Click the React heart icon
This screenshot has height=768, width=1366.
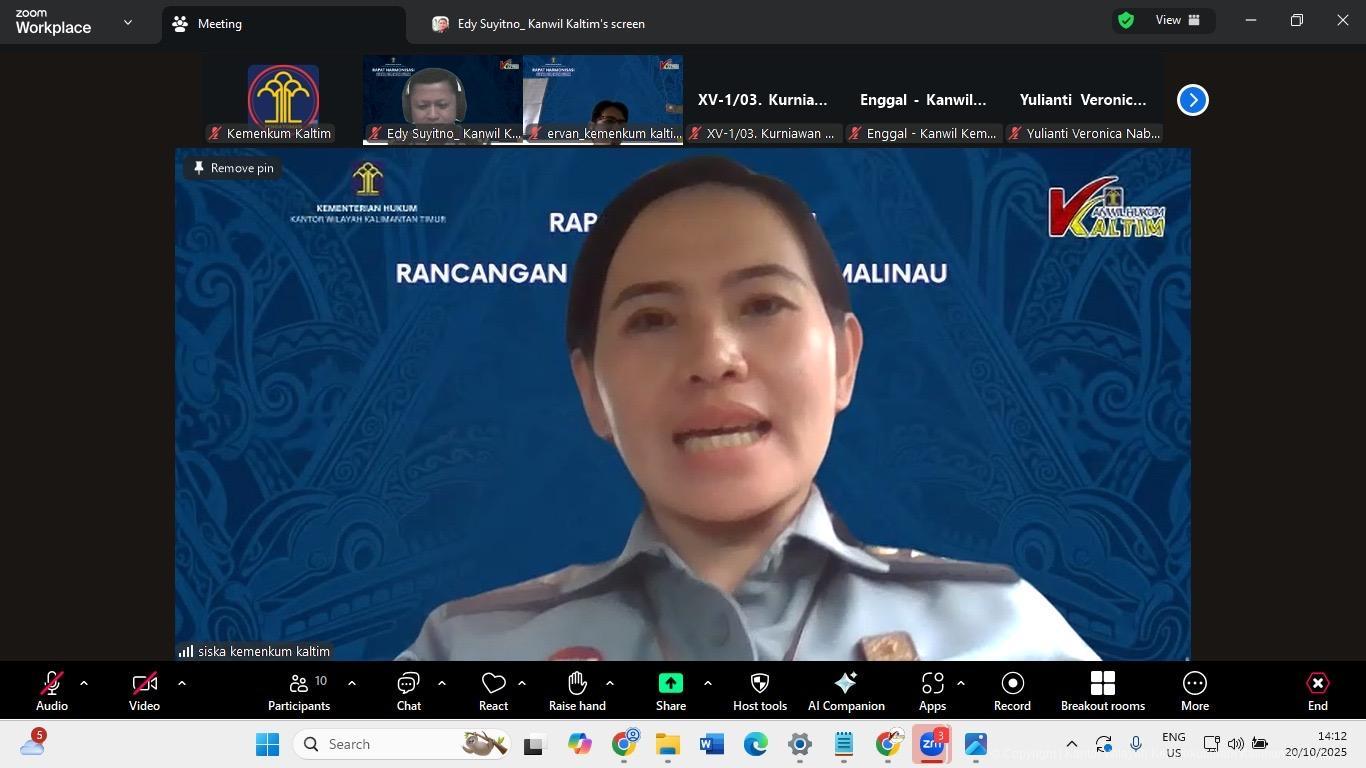coord(493,691)
